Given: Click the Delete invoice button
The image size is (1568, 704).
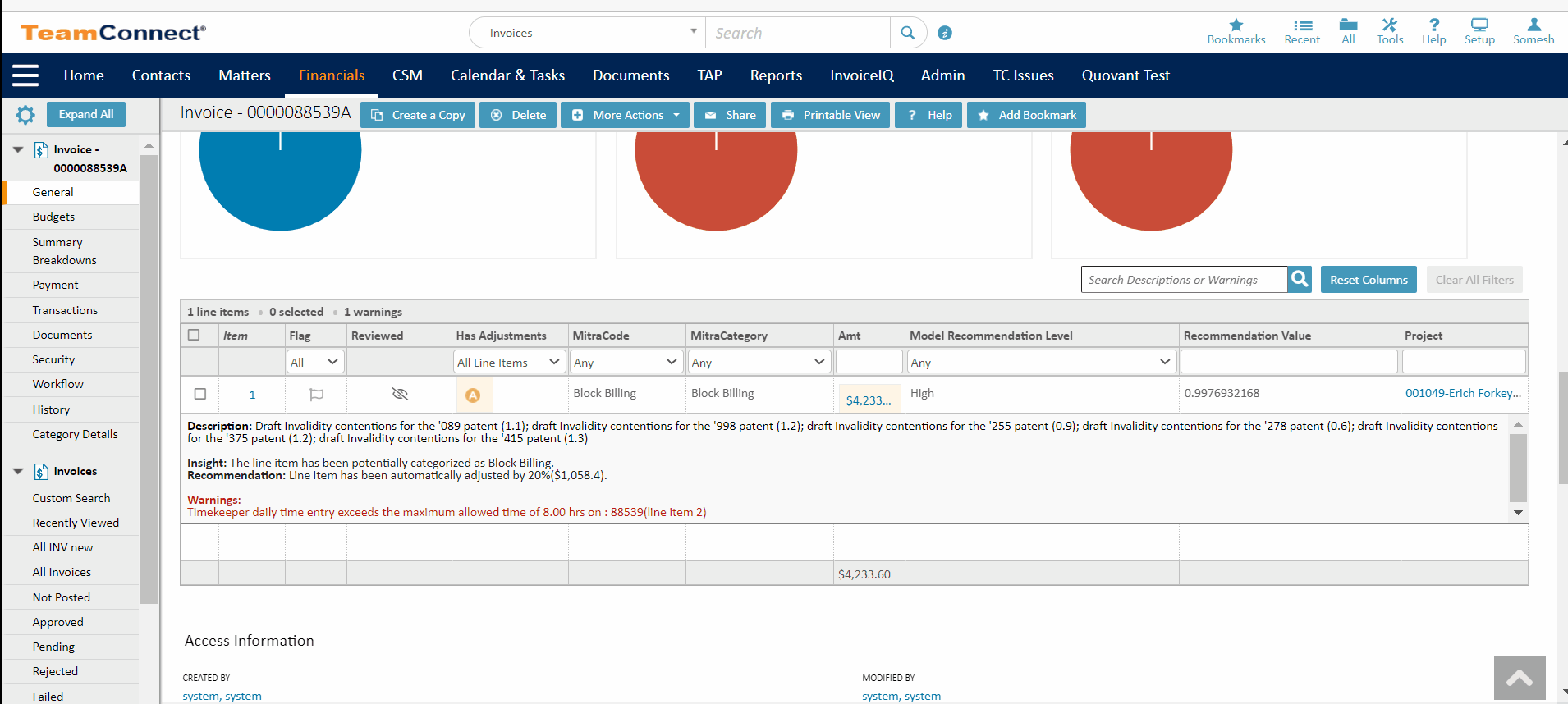Looking at the screenshot, I should (518, 115).
